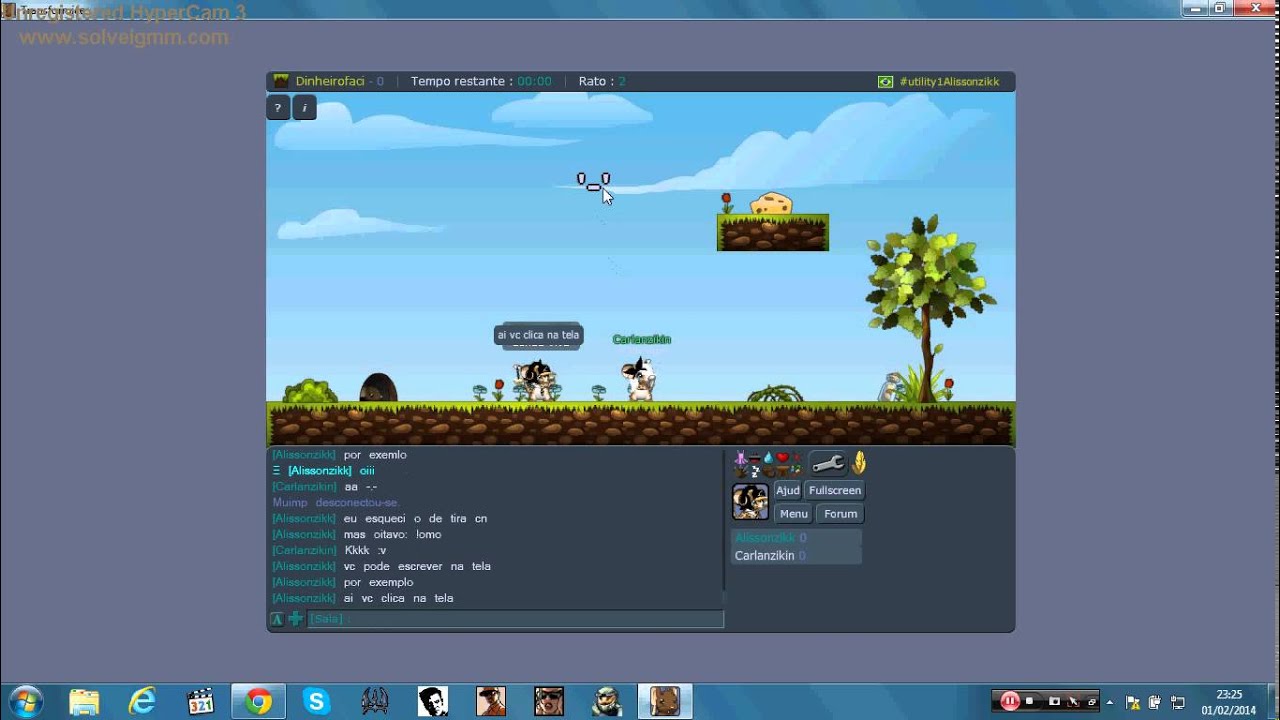Open Internet Explorer from the taskbar

(143, 701)
